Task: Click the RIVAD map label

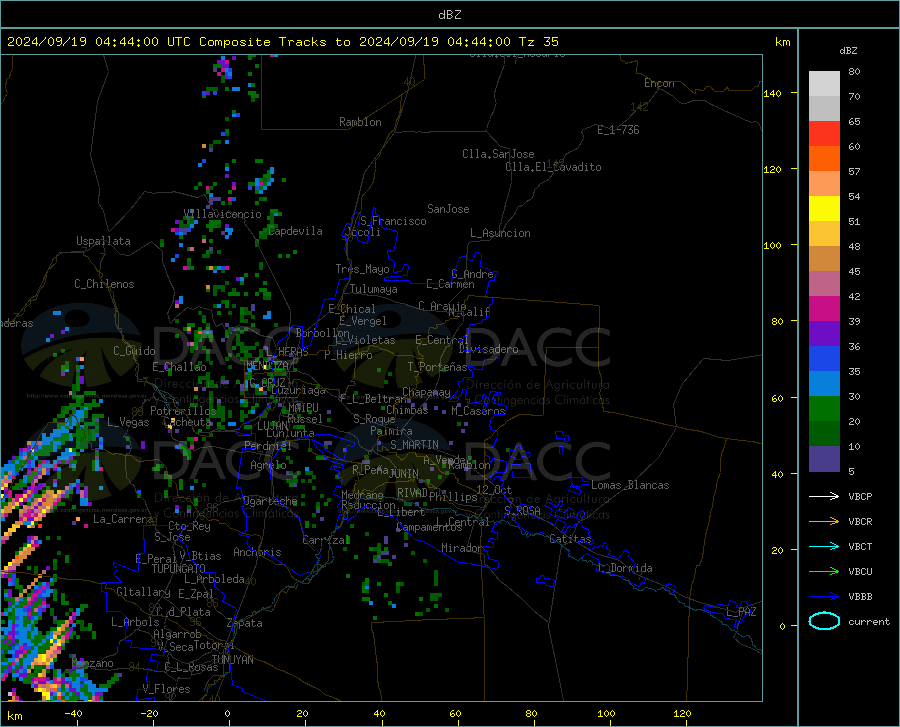Action: coord(412,493)
